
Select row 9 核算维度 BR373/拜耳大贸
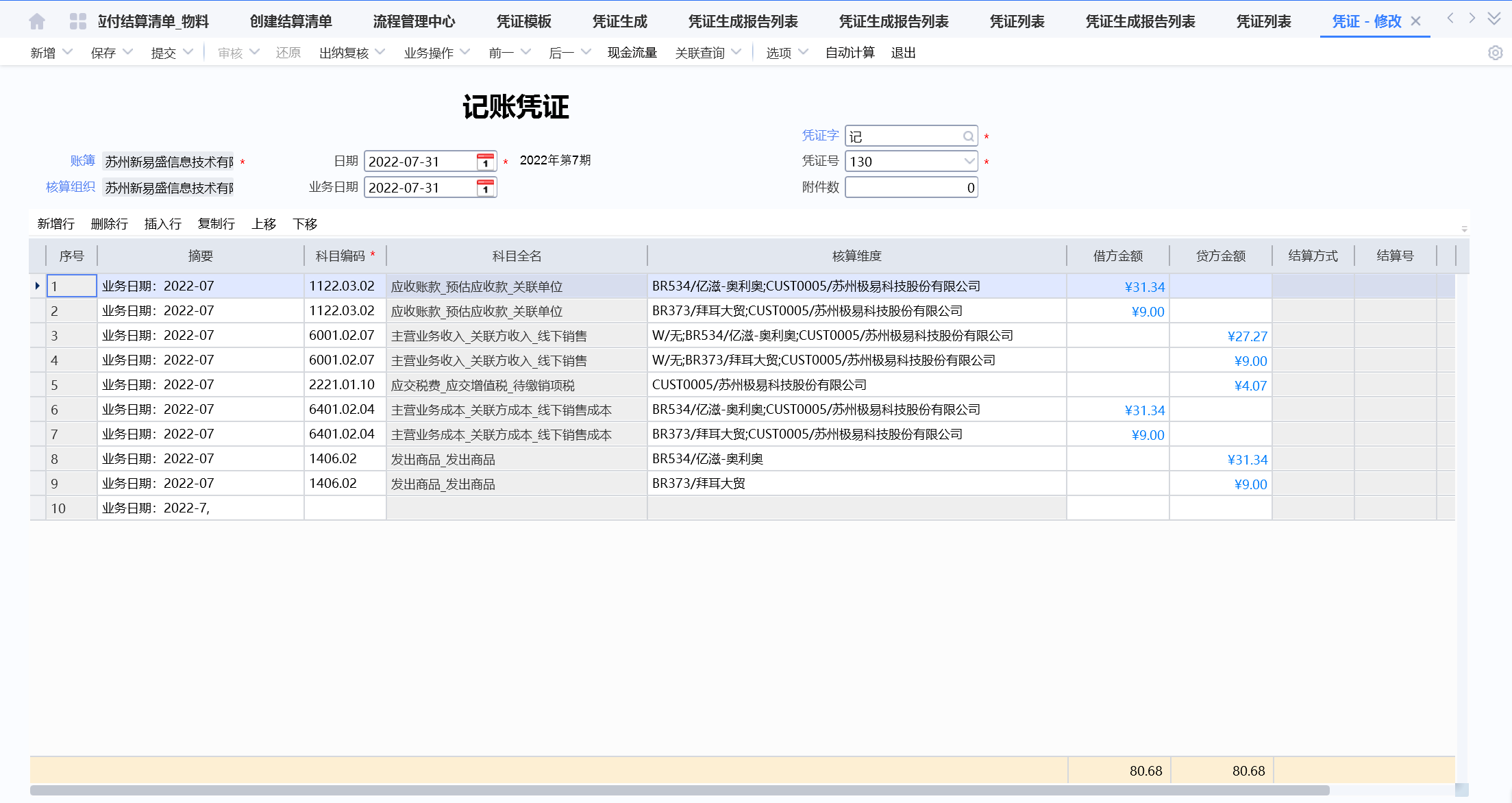[x=856, y=484]
